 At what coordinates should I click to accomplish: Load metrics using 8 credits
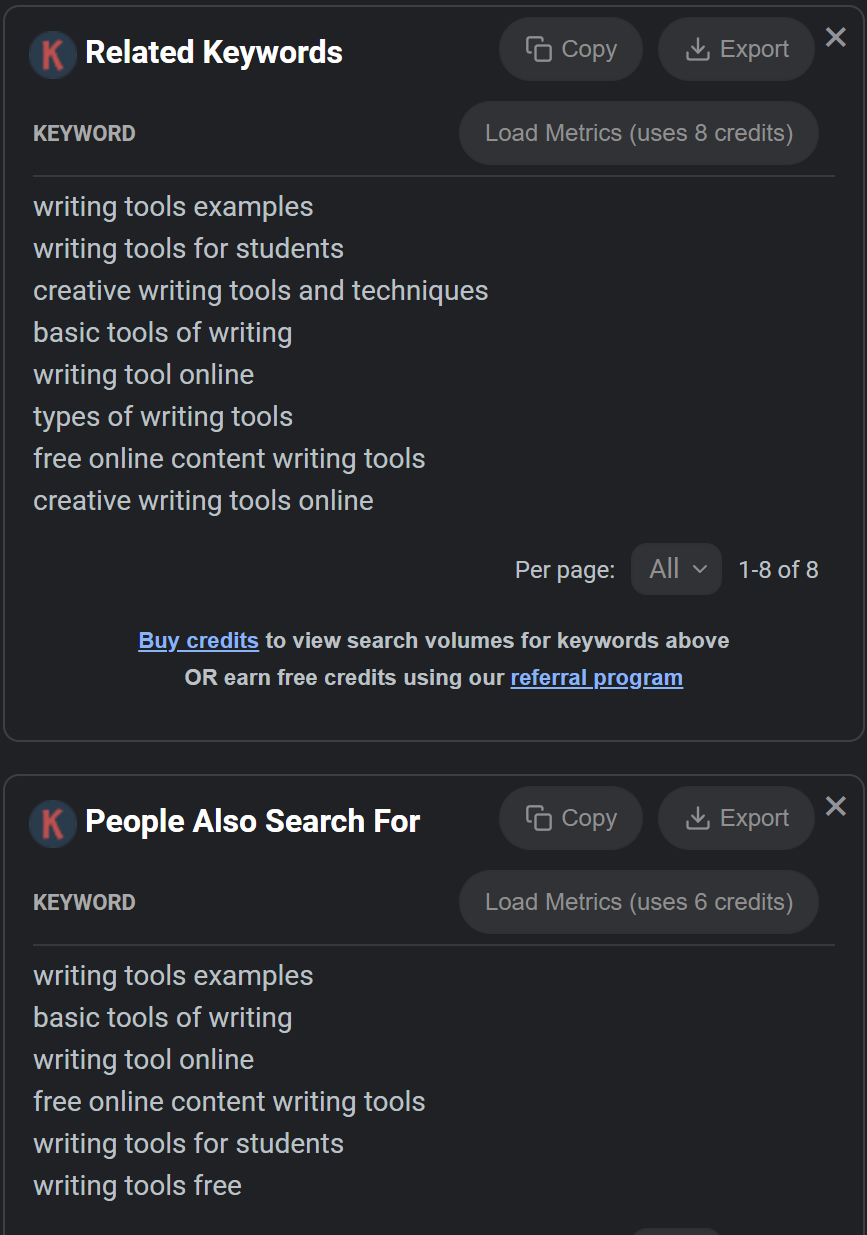[639, 133]
